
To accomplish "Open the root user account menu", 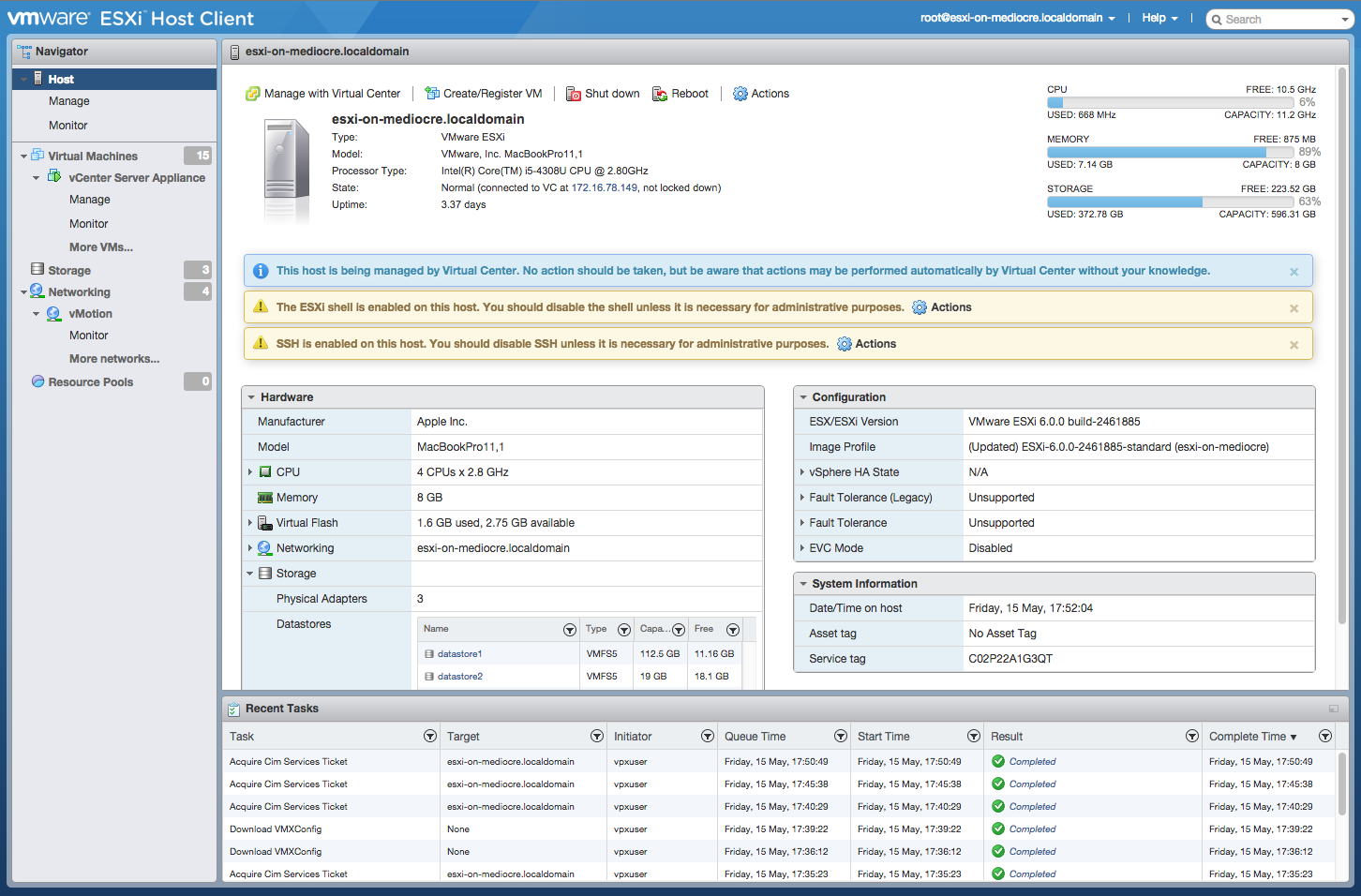I will click(1017, 18).
